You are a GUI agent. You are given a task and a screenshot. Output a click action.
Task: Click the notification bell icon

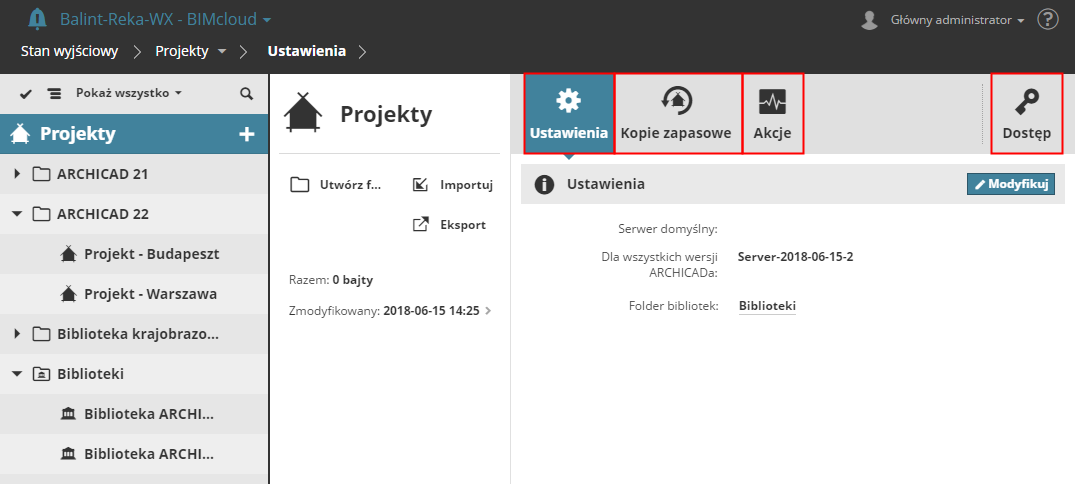click(37, 19)
